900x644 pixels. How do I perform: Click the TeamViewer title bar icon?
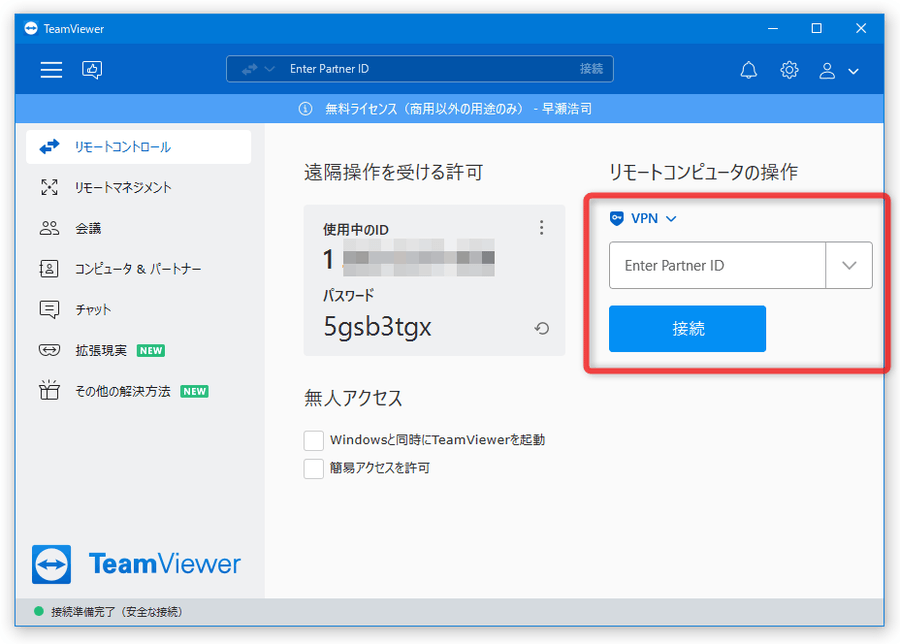coord(31,28)
